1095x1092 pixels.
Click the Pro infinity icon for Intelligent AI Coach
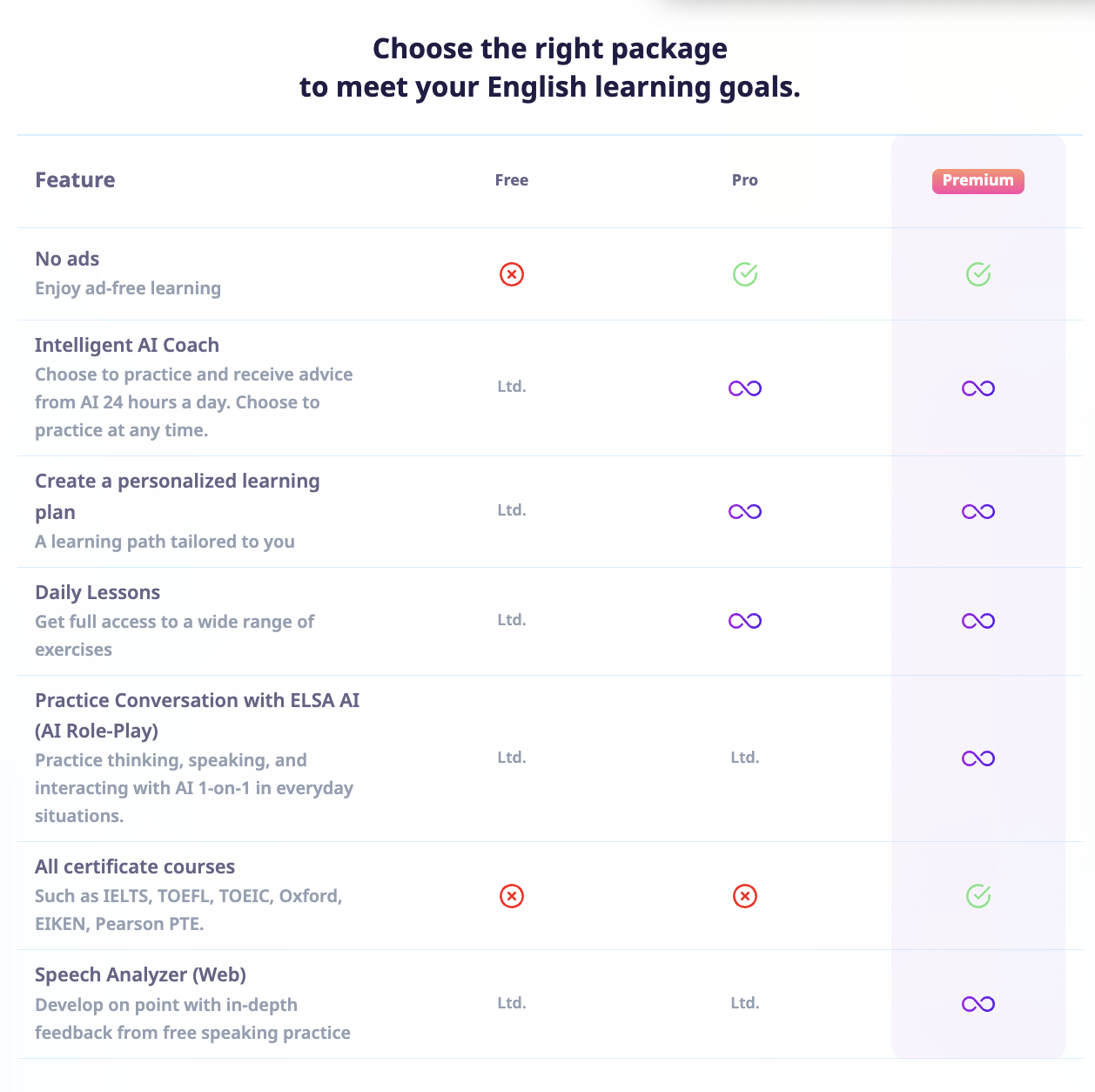[x=745, y=388]
